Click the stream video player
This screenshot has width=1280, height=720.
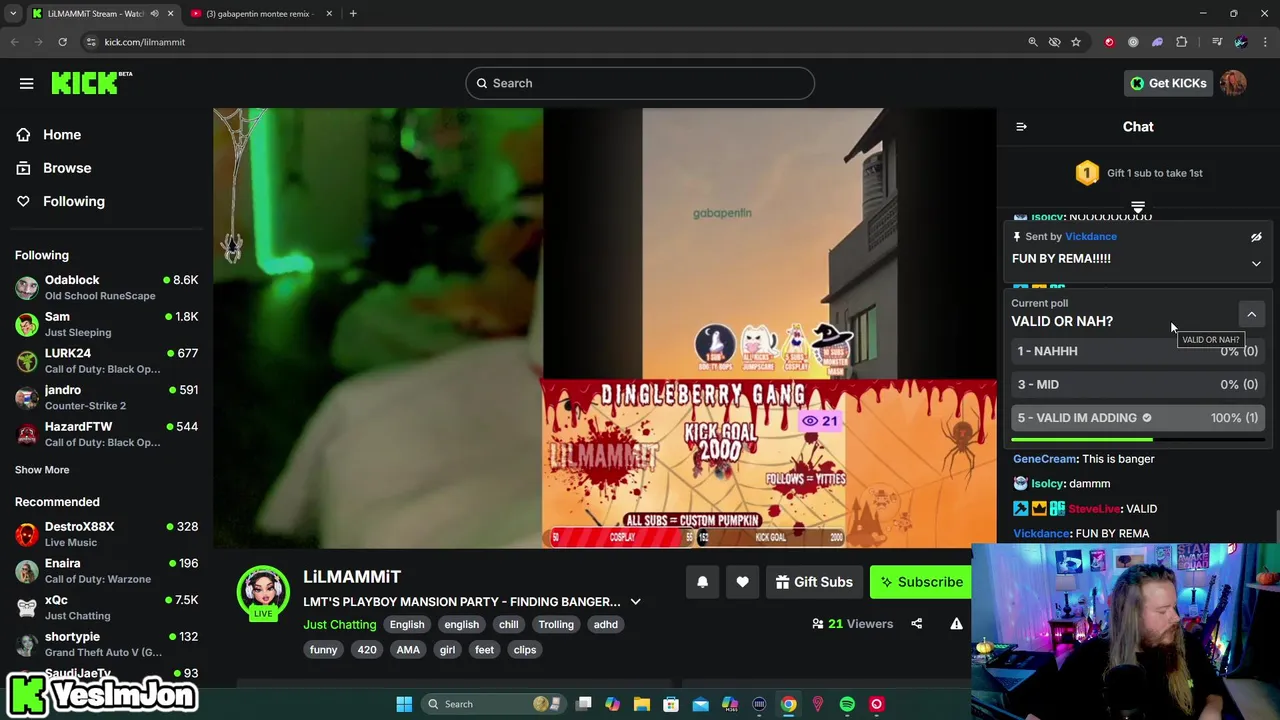(x=605, y=328)
